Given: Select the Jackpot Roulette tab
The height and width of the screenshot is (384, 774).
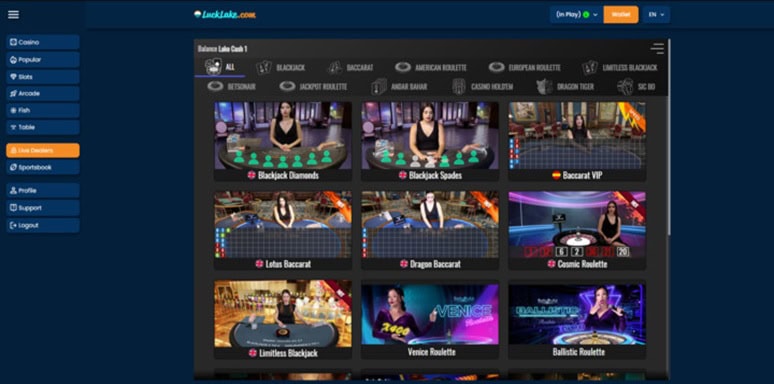Looking at the screenshot, I should point(313,86).
